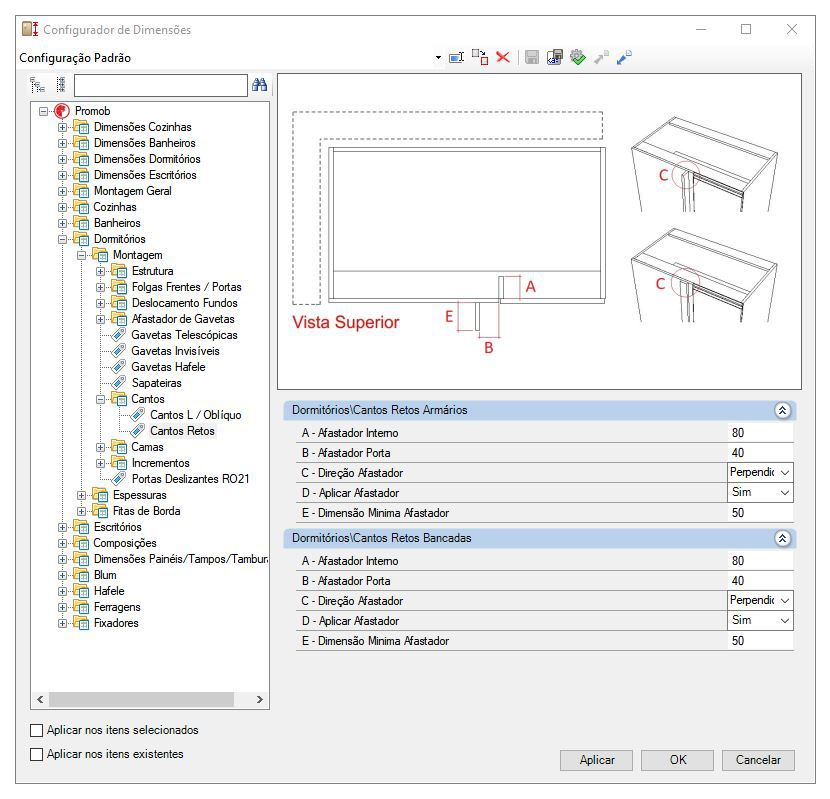Expand the Afastador de Gavetas node
This screenshot has width=830, height=799.
click(101, 319)
